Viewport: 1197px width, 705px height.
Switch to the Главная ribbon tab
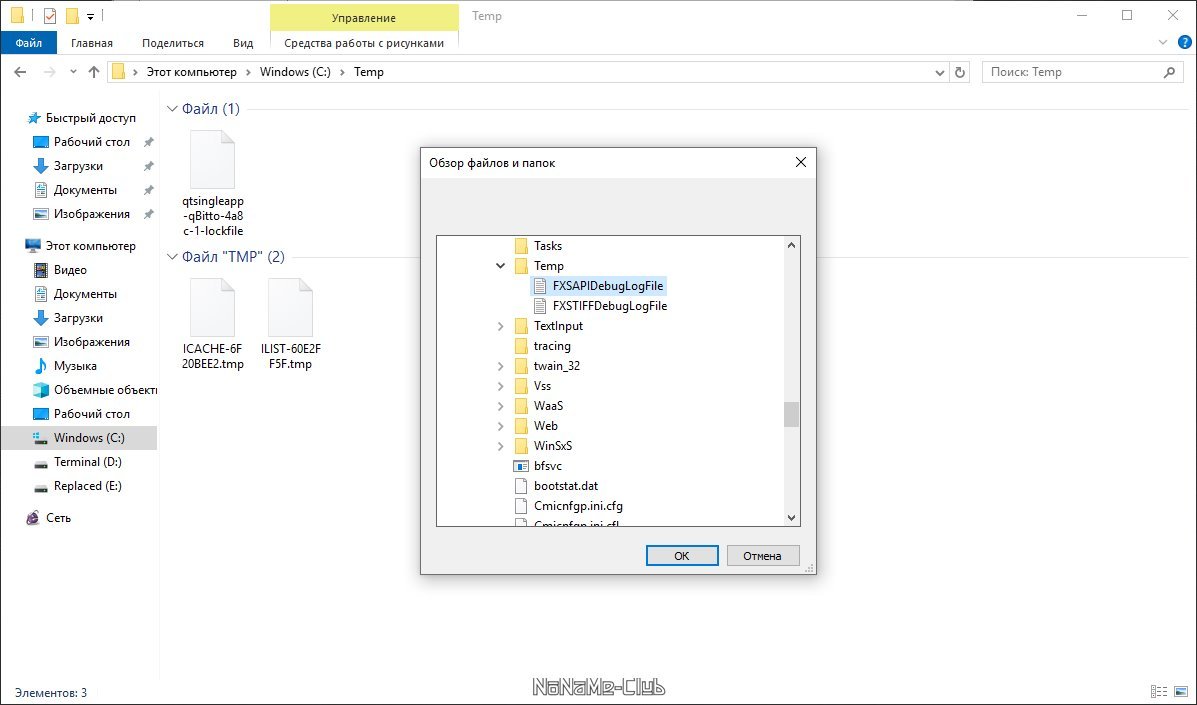tap(92, 43)
